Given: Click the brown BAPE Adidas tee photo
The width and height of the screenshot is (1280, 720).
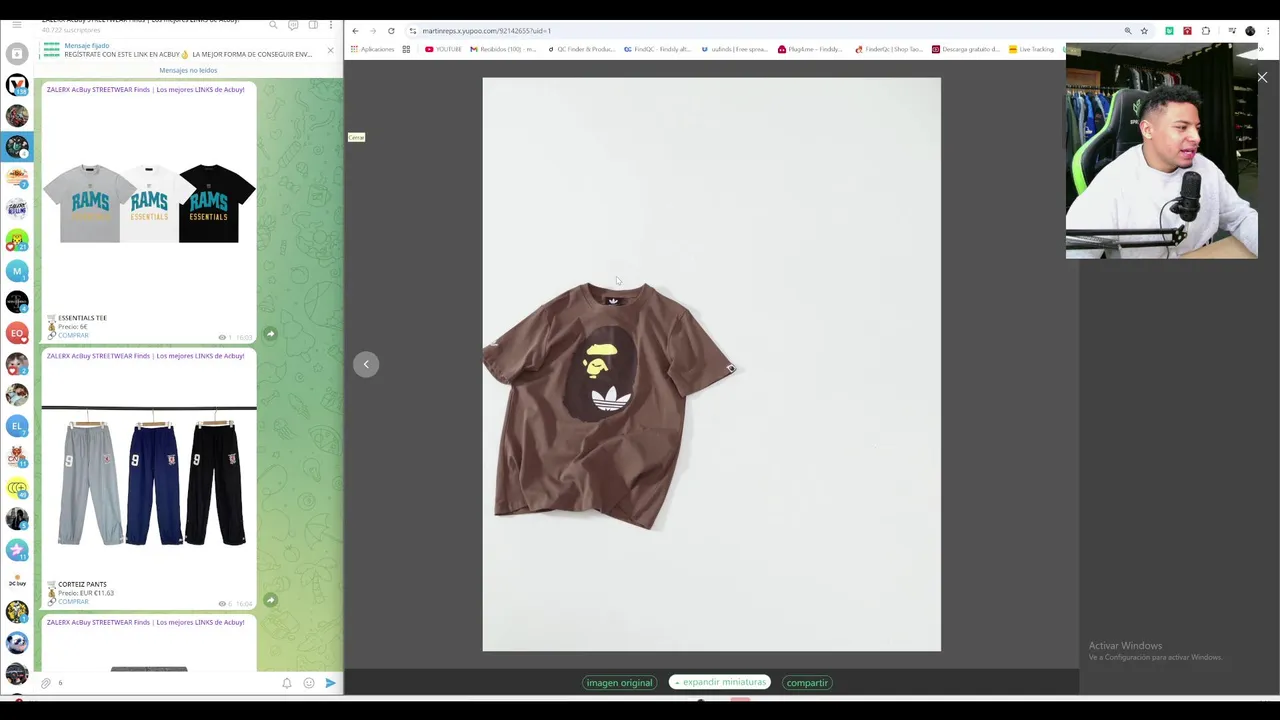Looking at the screenshot, I should click(711, 364).
